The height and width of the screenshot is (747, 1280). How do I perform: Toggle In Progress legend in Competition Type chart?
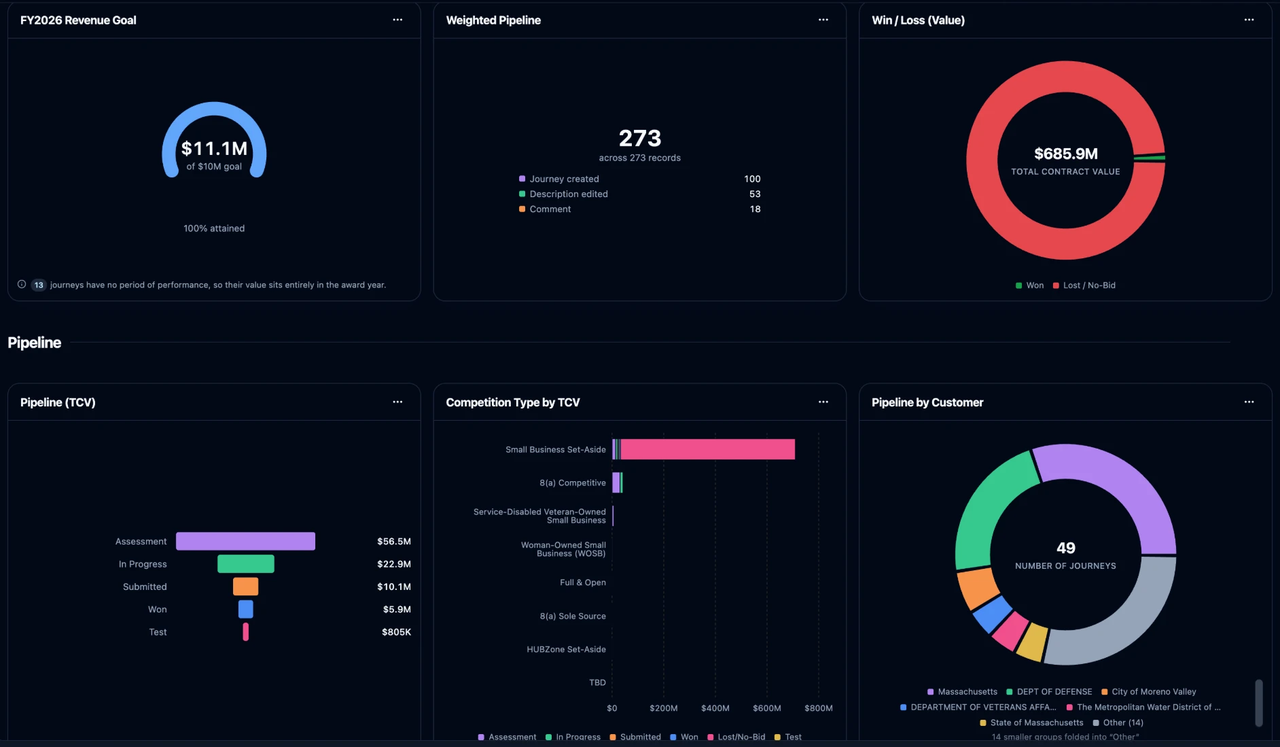pyautogui.click(x=574, y=737)
